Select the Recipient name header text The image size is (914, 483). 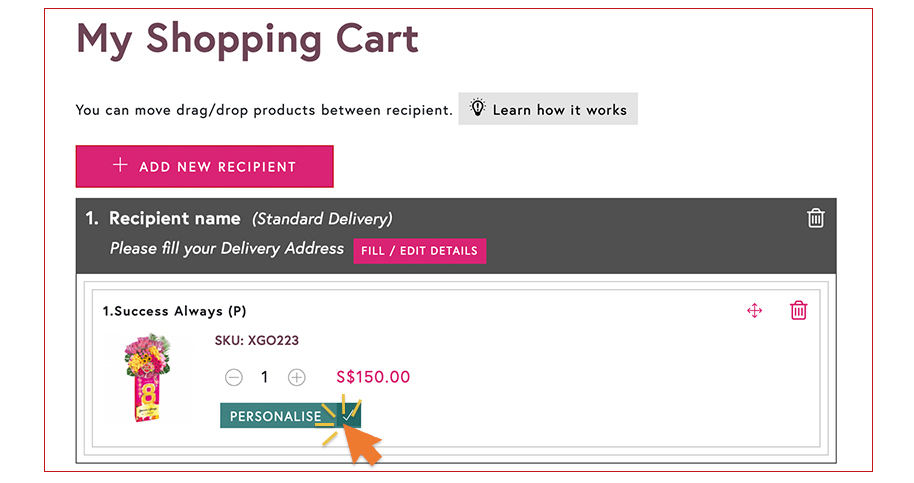point(175,218)
